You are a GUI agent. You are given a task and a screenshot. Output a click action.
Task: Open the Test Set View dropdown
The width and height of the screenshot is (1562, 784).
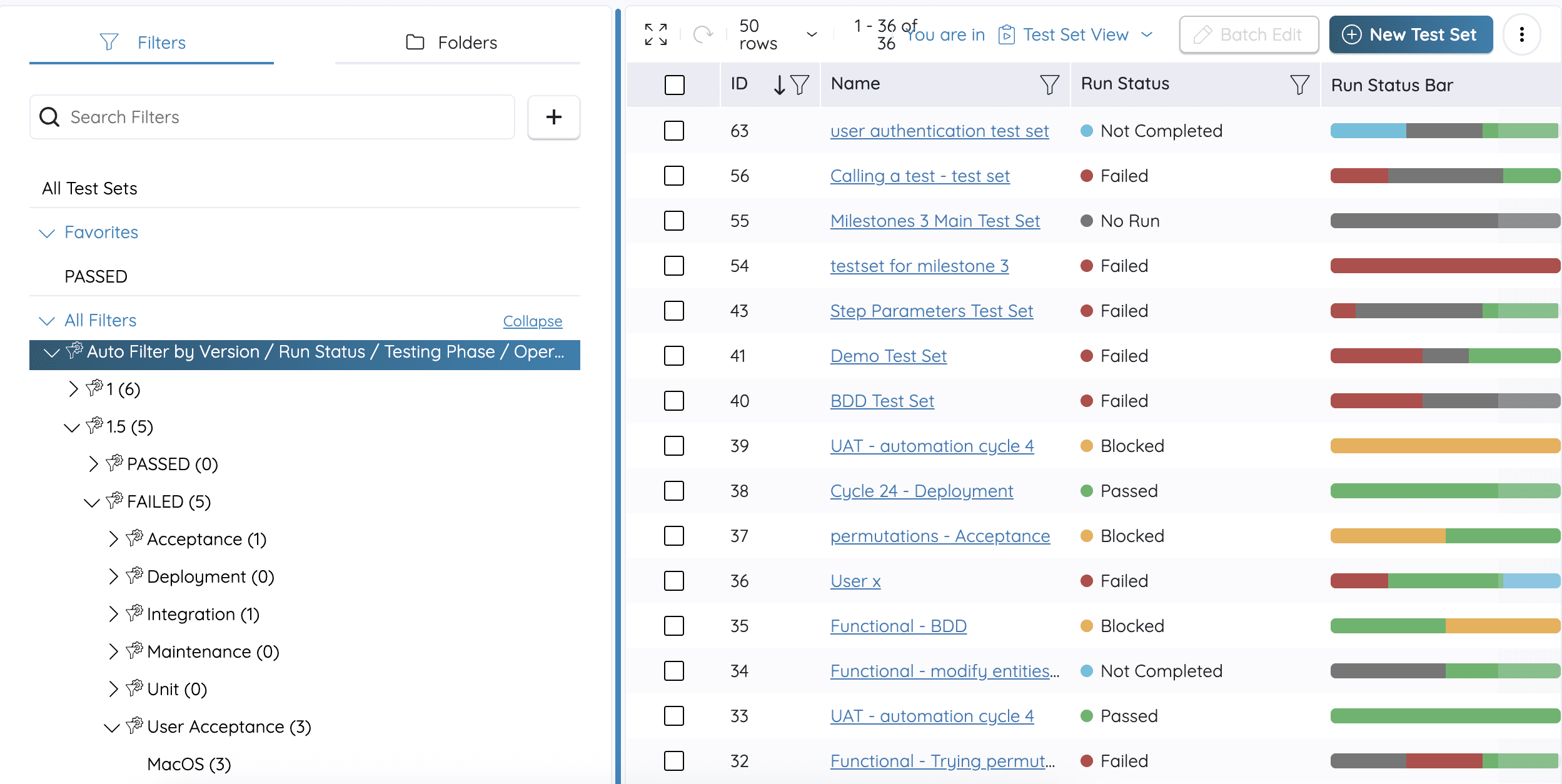(x=1076, y=34)
